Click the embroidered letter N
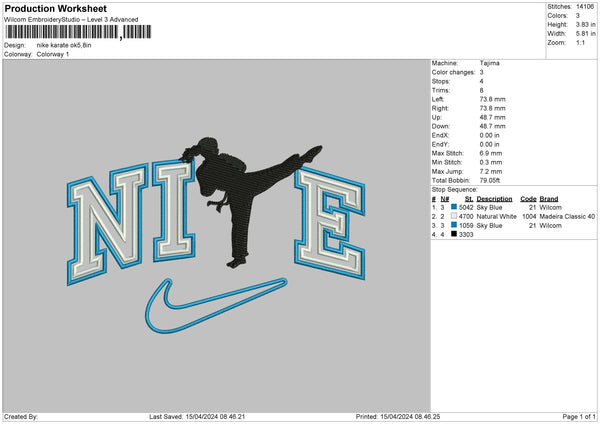Viewport: 600px width, 424px height. click(x=107, y=224)
